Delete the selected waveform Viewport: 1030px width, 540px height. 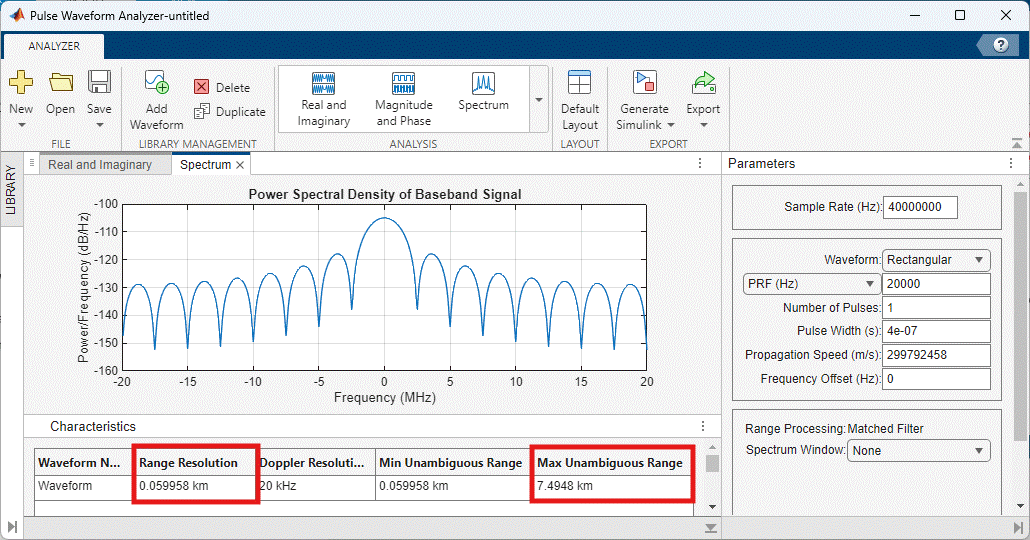pos(221,88)
